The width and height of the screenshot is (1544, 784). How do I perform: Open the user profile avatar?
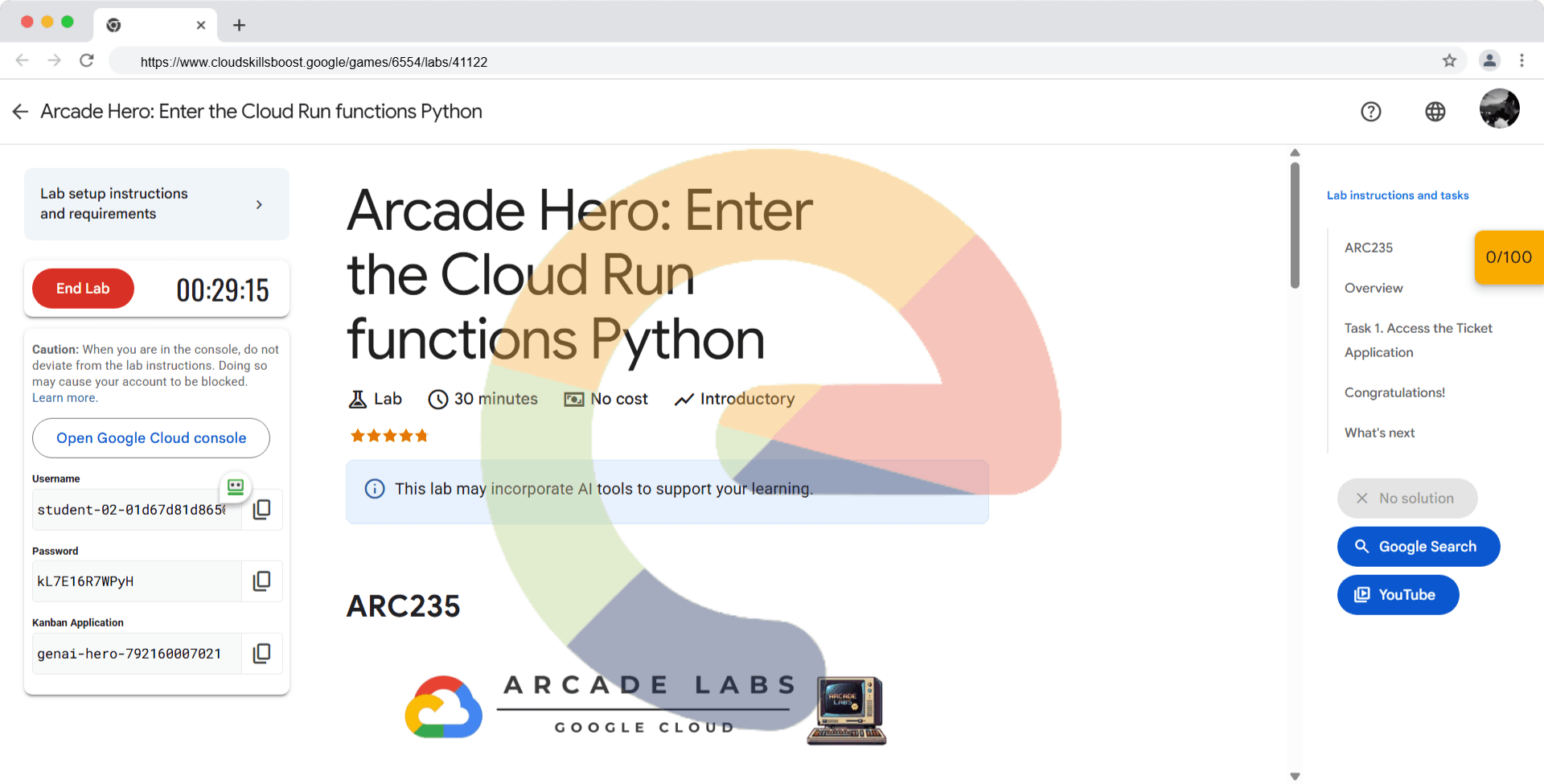1499,109
